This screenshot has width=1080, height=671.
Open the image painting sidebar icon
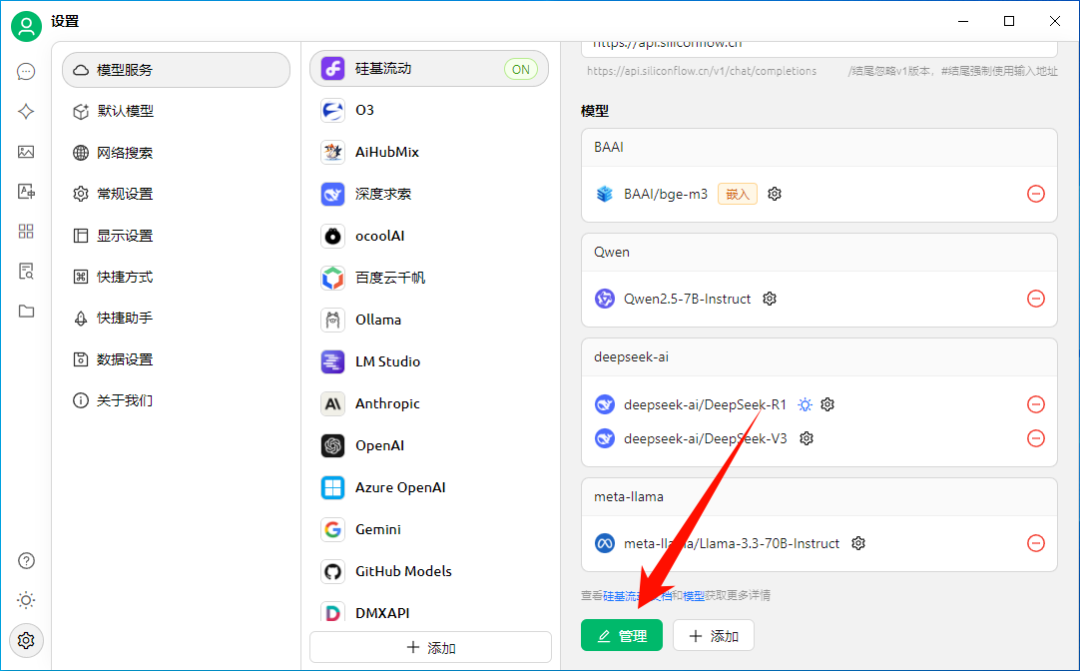click(26, 152)
